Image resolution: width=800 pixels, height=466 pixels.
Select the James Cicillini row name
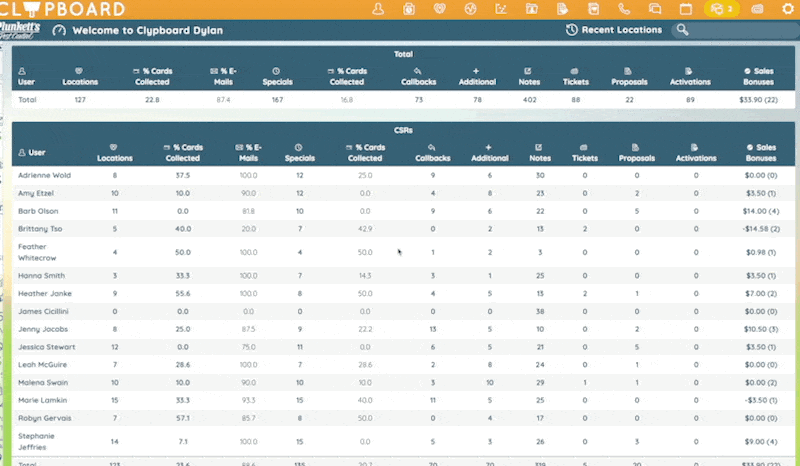click(x=43, y=311)
